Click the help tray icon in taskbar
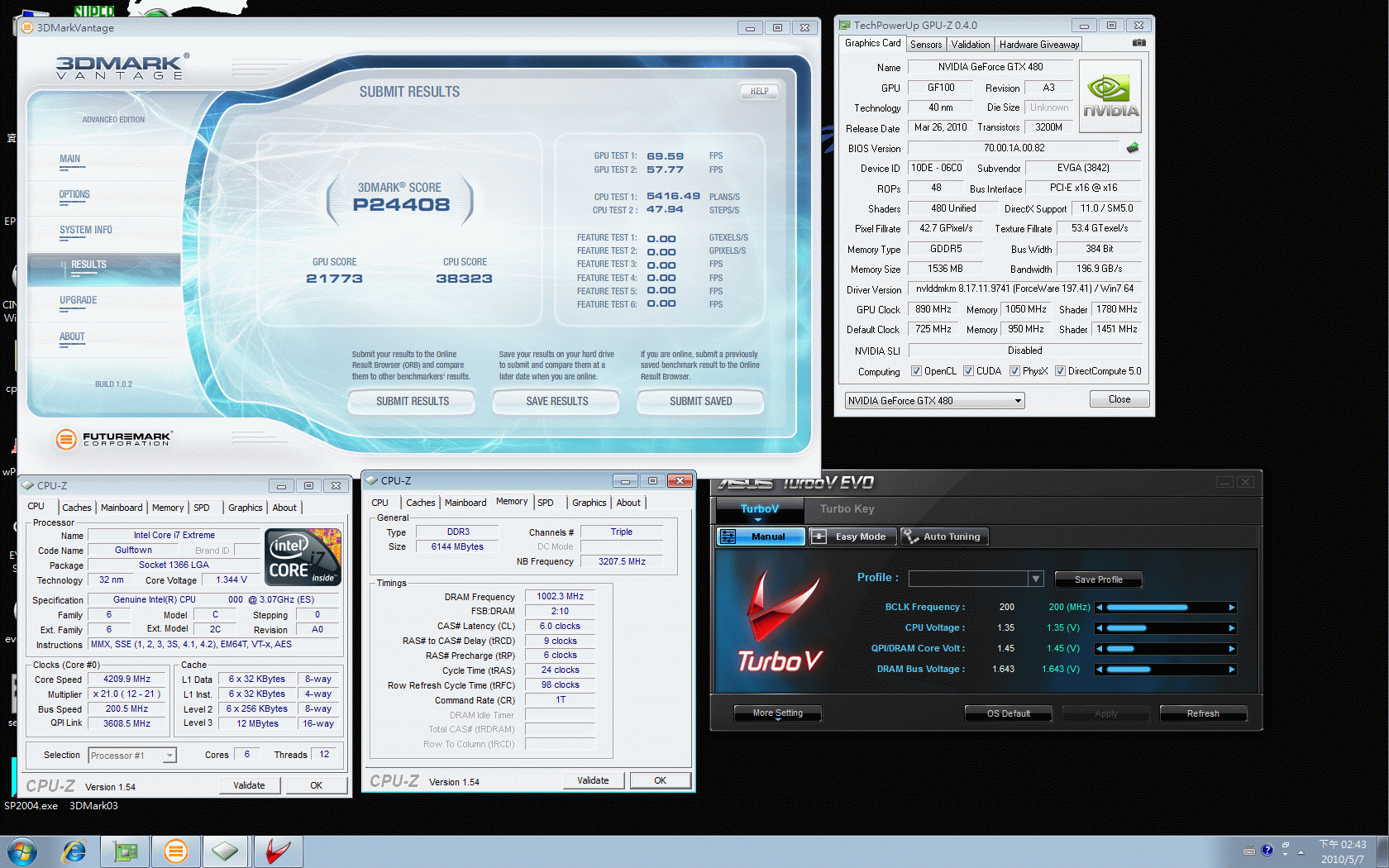This screenshot has height=868, width=1389. [x=1267, y=850]
